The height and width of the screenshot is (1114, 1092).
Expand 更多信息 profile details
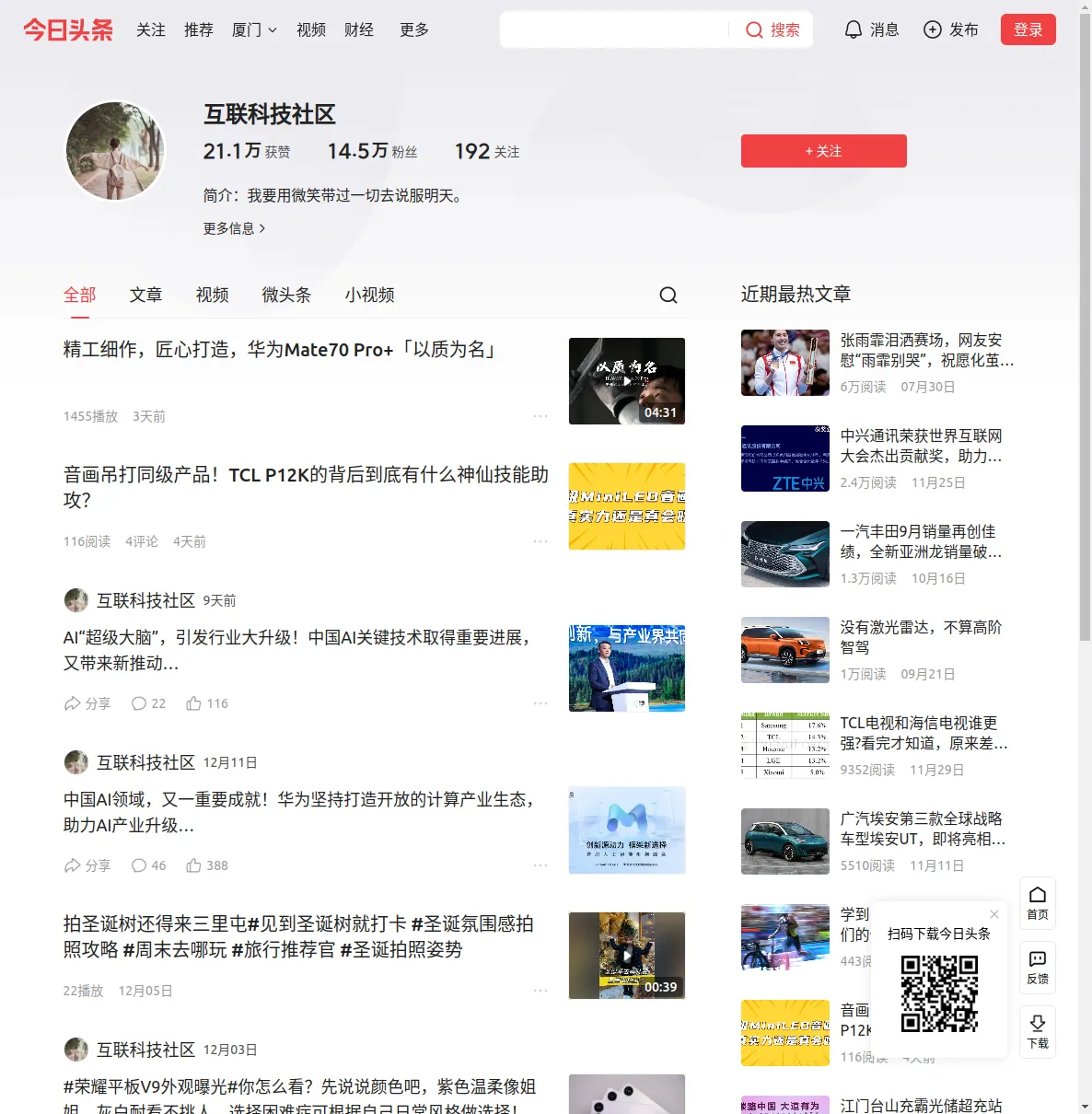(235, 228)
